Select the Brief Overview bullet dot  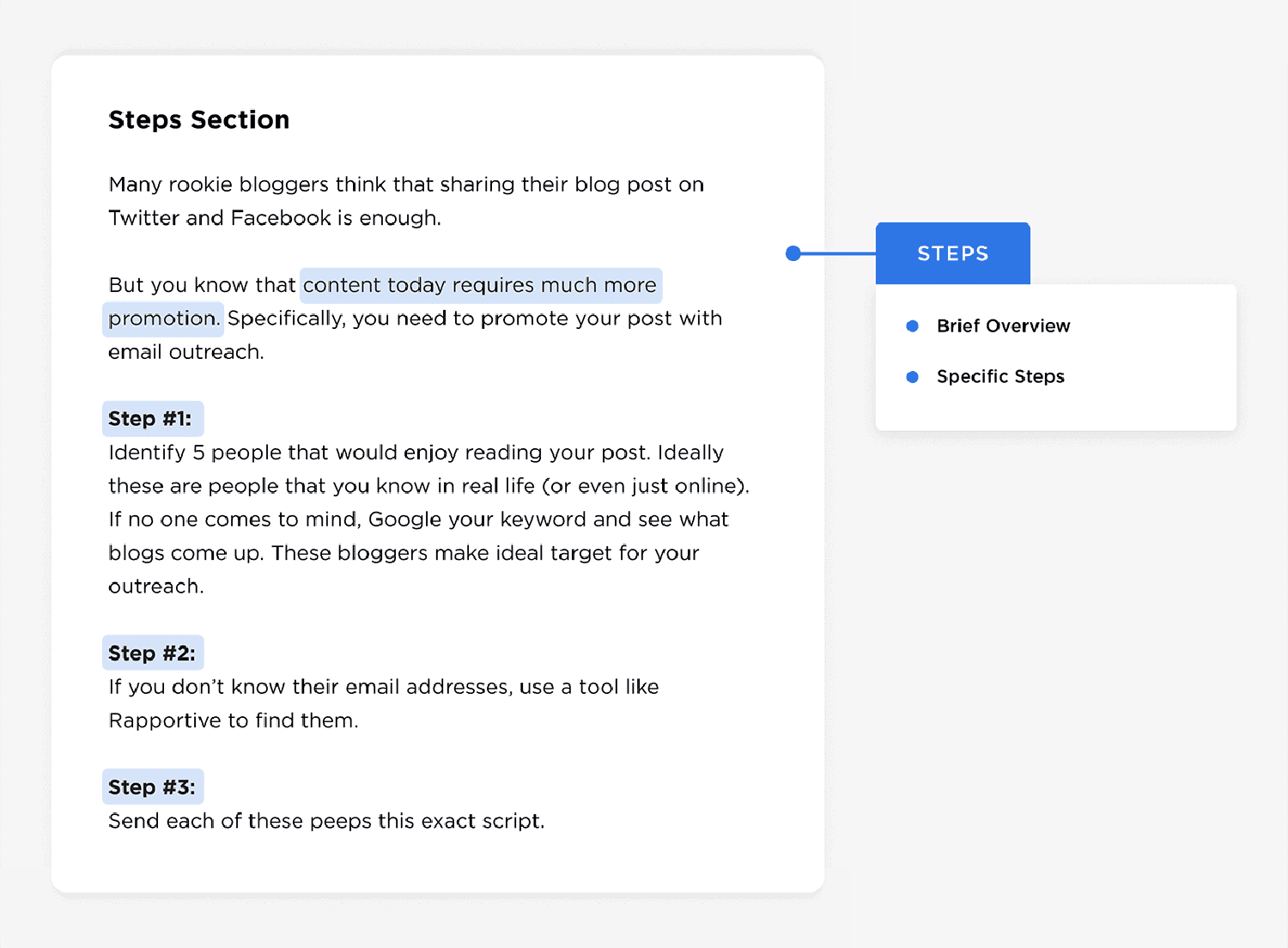(x=913, y=326)
